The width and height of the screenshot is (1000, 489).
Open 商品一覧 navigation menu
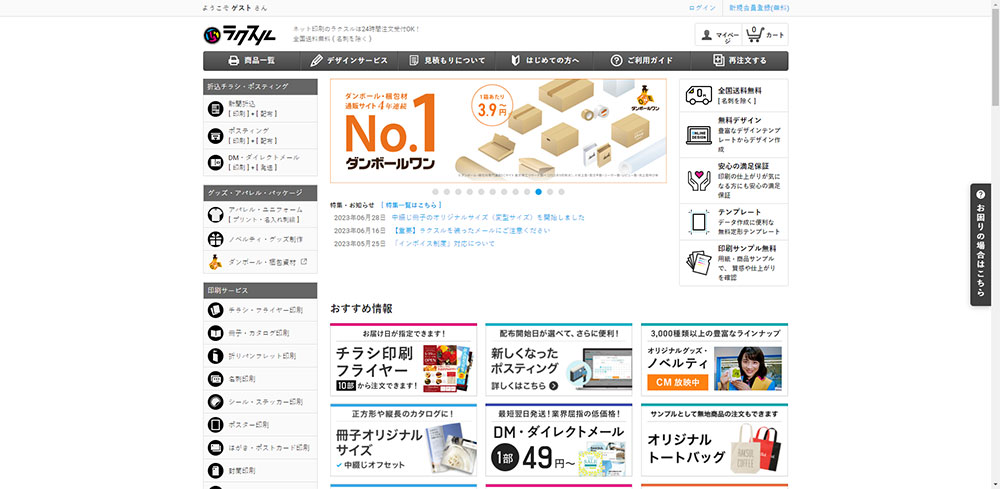(251, 61)
